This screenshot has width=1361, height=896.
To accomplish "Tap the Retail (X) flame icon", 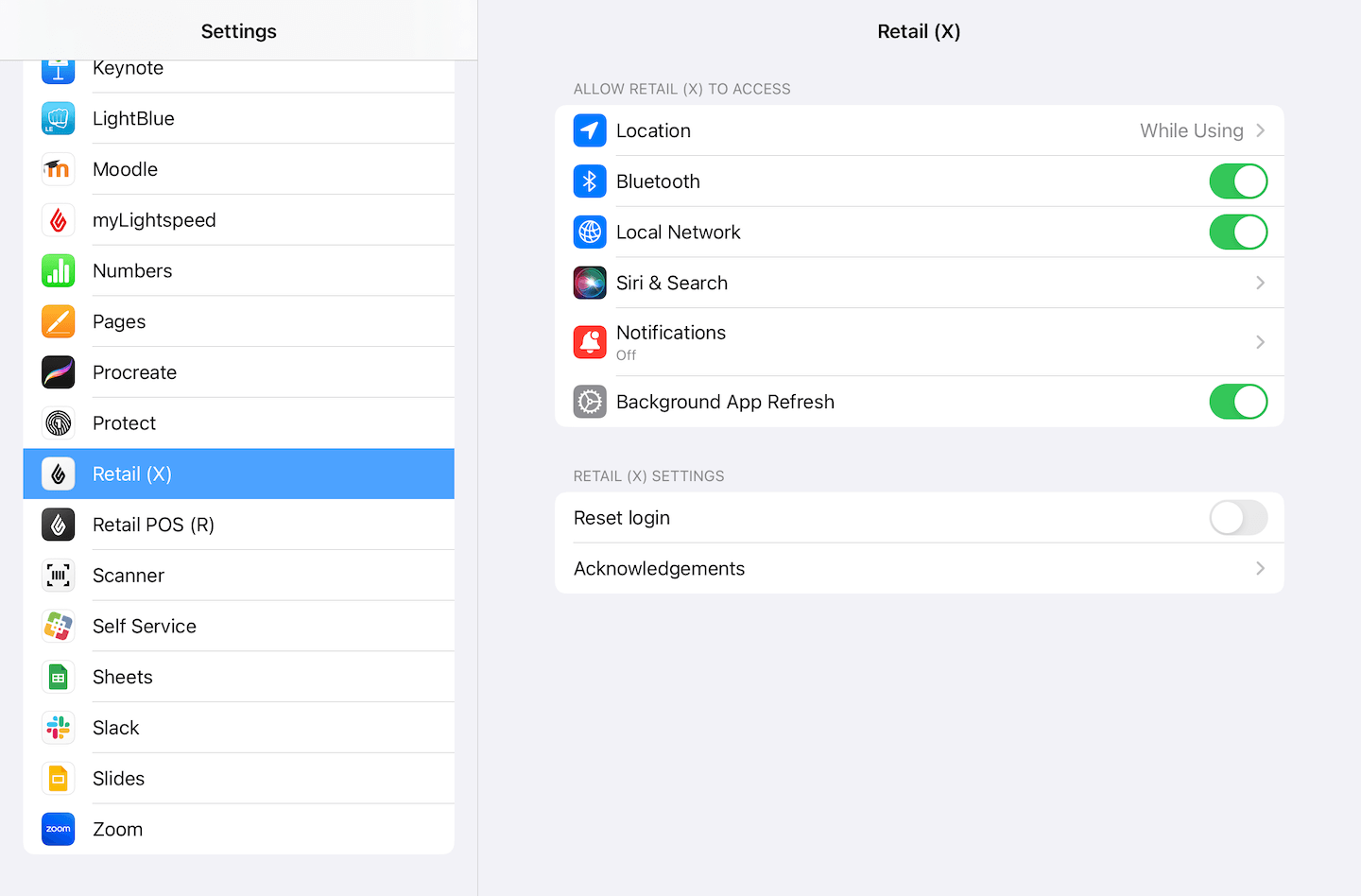I will tap(59, 474).
